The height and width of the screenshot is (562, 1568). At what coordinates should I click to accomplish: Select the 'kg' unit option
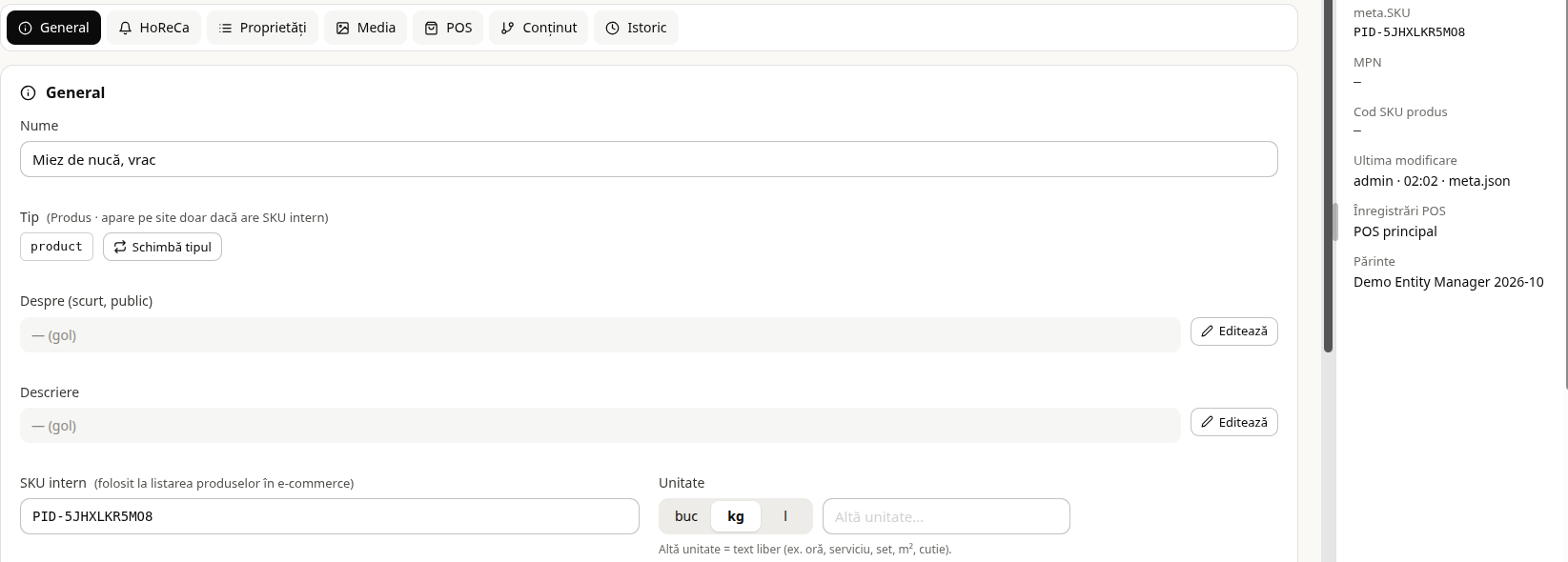click(x=736, y=516)
